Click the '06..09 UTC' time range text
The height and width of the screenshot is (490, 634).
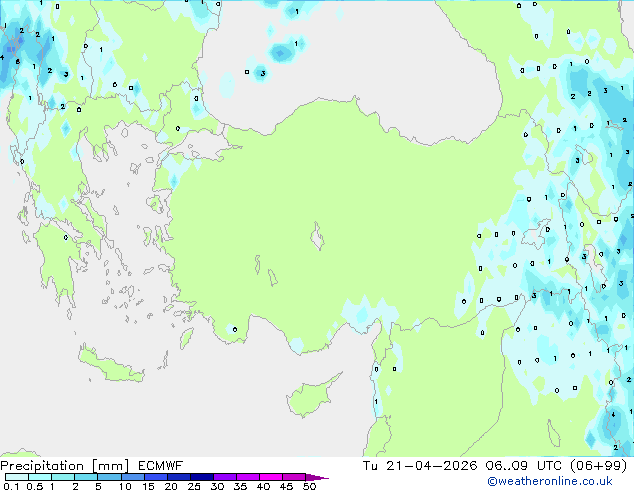524,466
